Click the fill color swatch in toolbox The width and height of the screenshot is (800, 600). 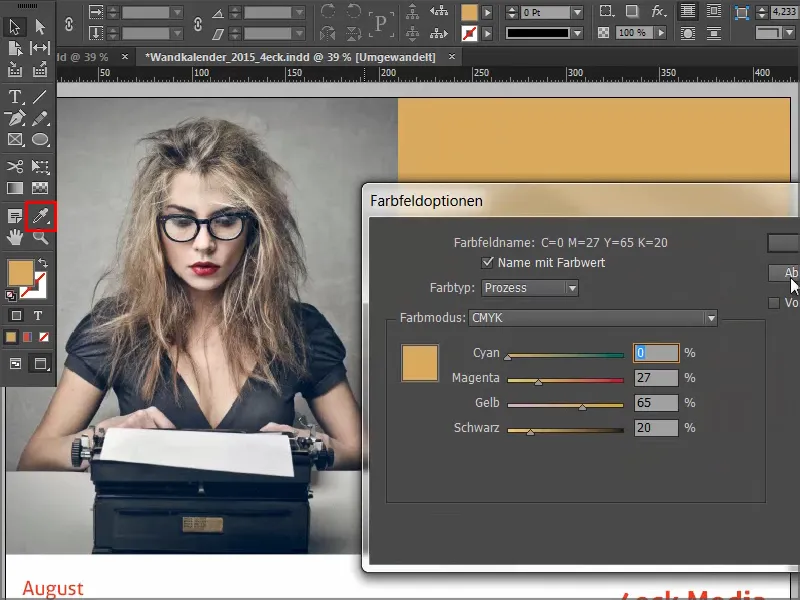[x=20, y=273]
